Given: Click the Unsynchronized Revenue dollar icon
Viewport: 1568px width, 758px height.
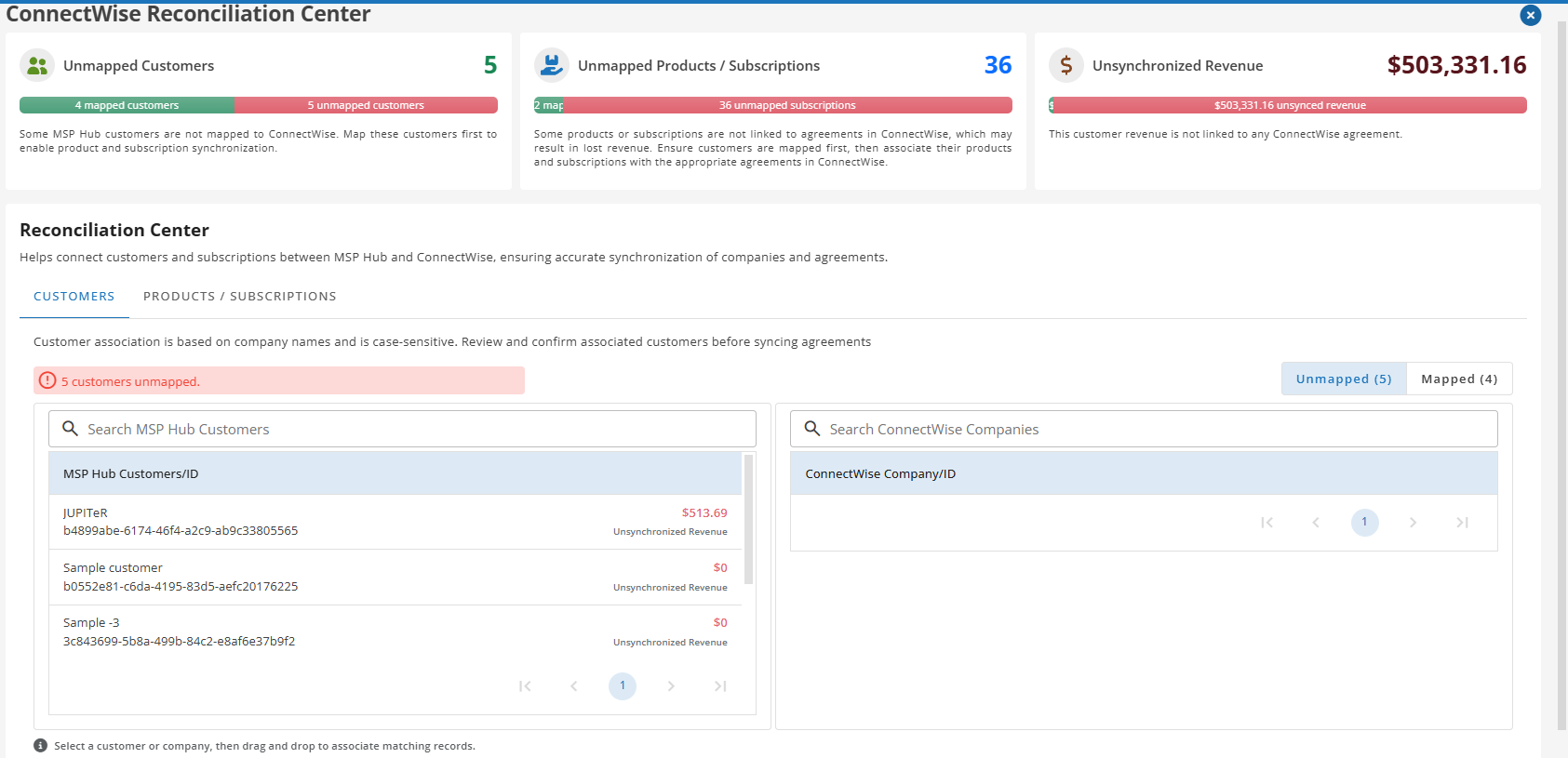Looking at the screenshot, I should pos(1066,65).
